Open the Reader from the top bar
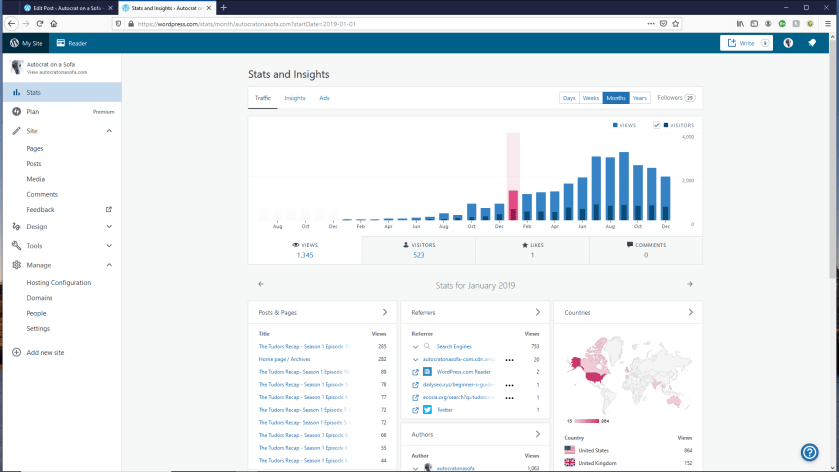Viewport: 839px width, 472px height. 71,43
